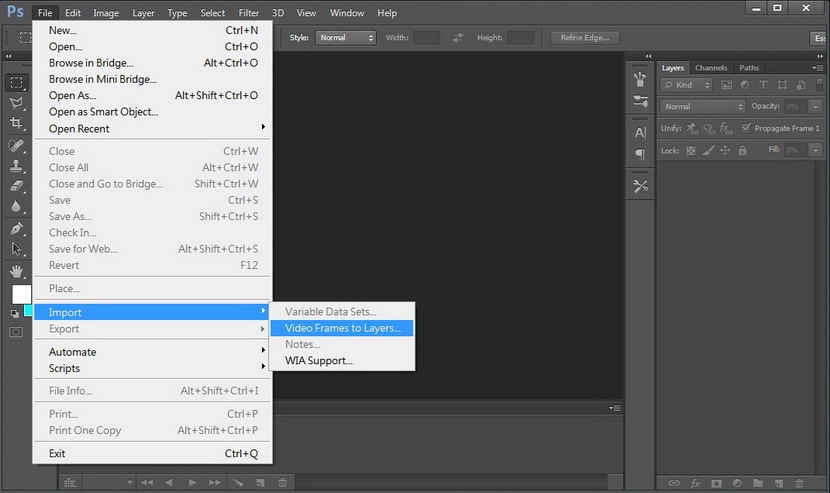Viewport: 830px width, 493px height.
Task: Create a new layer icon
Action: 779,483
